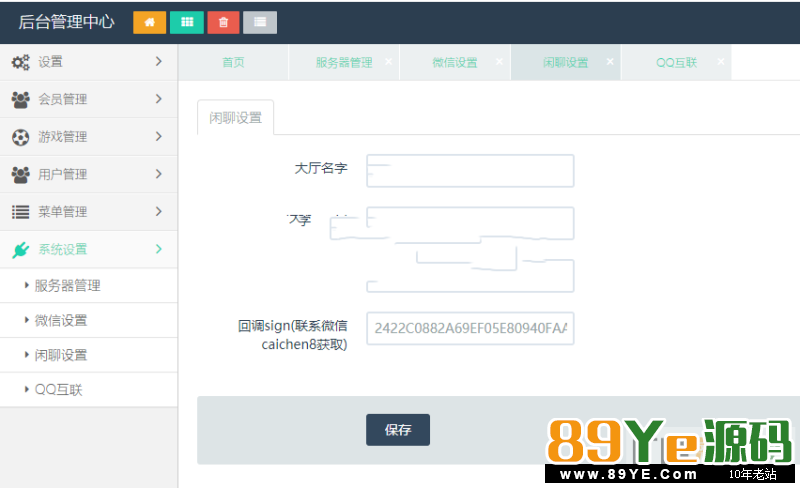Click the green grid icon button
The height and width of the screenshot is (488, 800).
click(186, 22)
